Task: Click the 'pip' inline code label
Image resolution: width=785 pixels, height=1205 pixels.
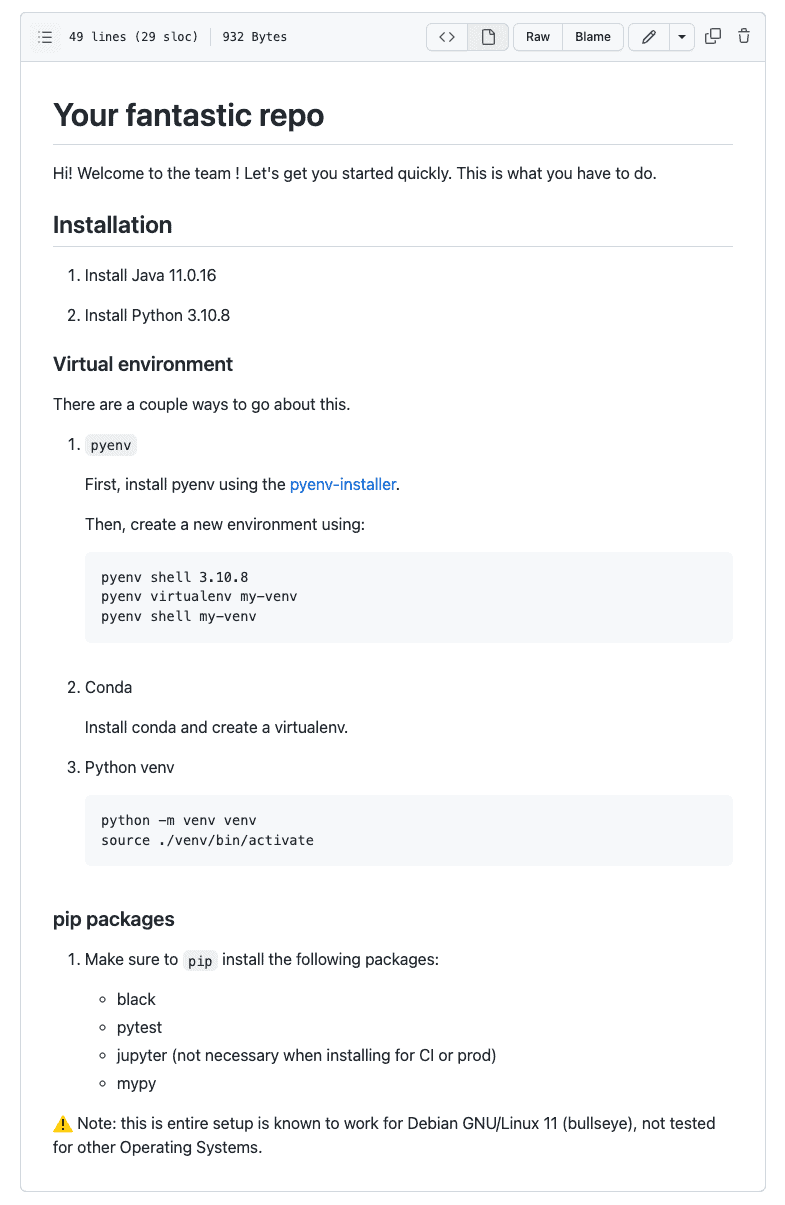Action: point(201,960)
